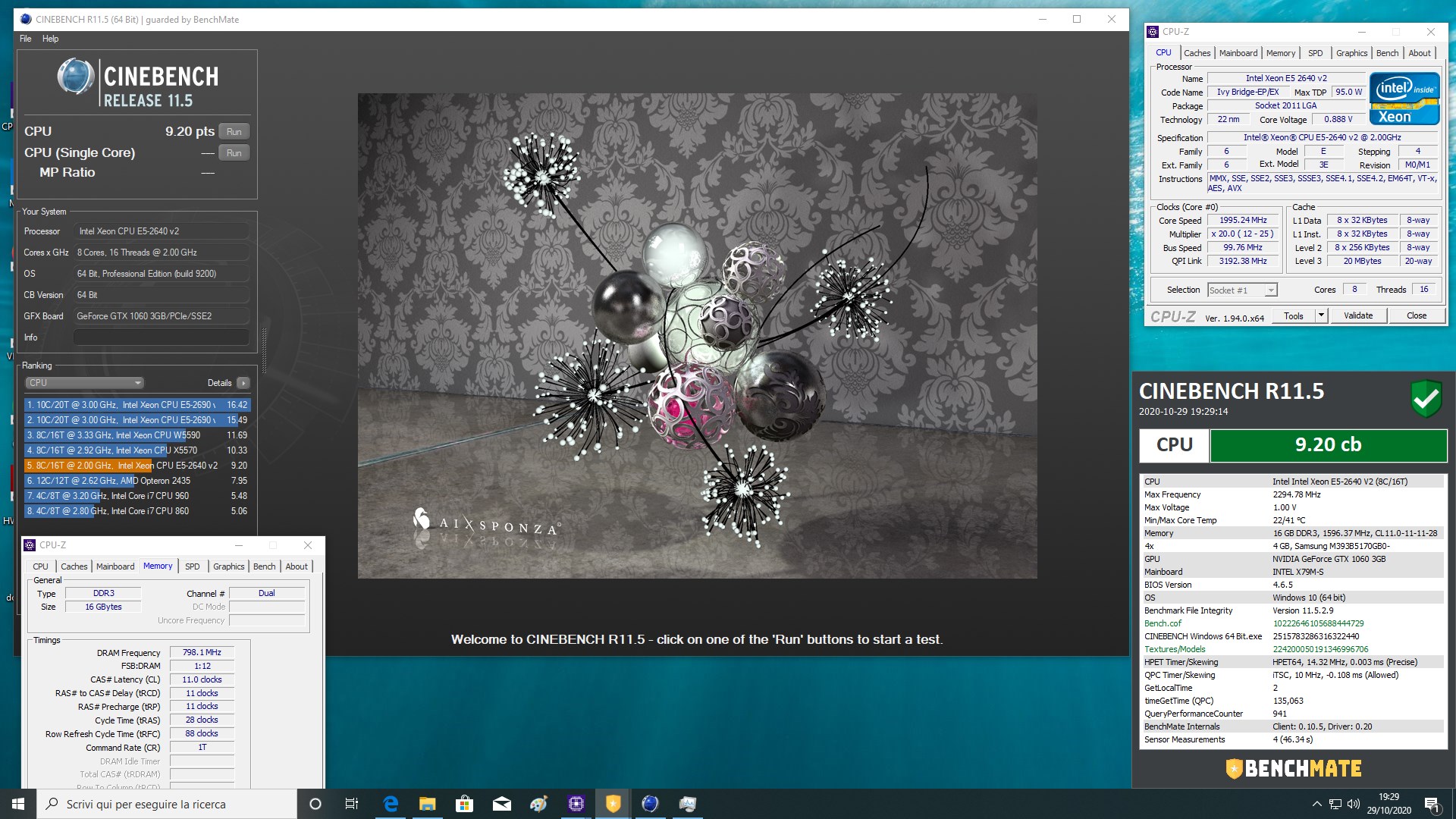1456x819 pixels.
Task: Click the BenchMate logo at panel bottom
Action: click(1294, 769)
